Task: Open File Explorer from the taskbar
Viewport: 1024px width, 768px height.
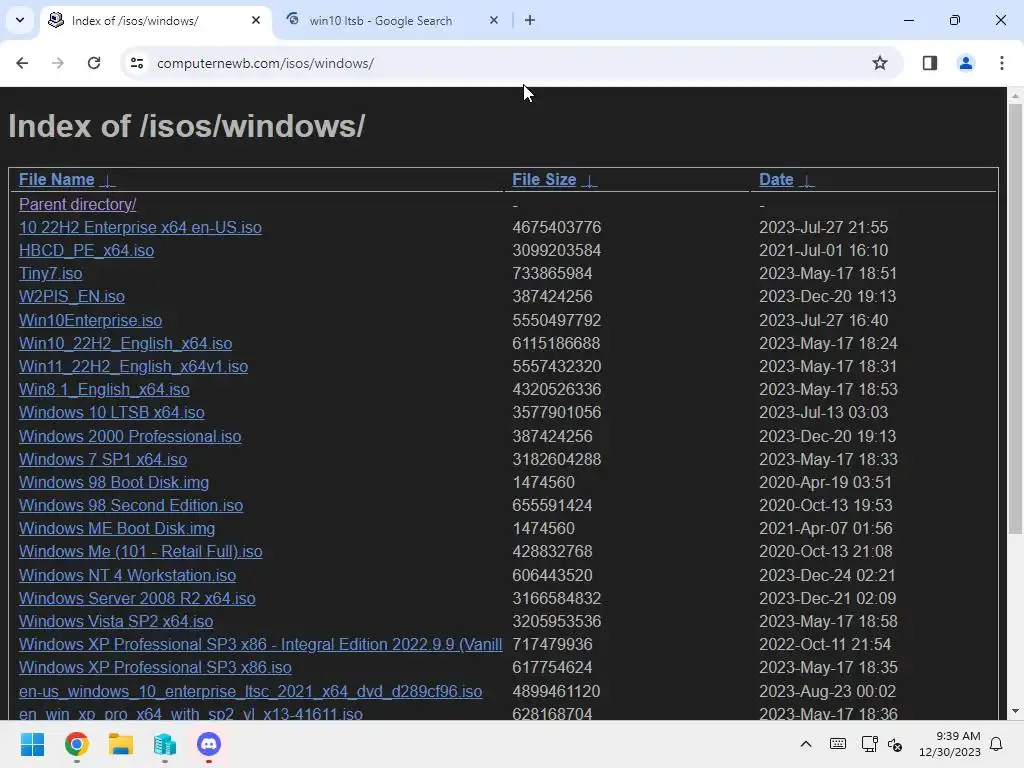Action: (x=121, y=744)
